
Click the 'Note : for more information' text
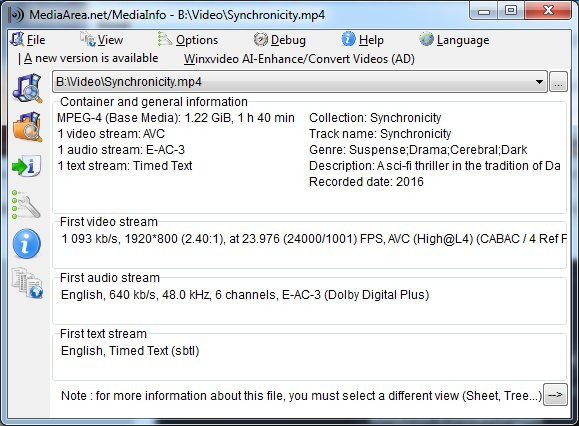[301, 396]
